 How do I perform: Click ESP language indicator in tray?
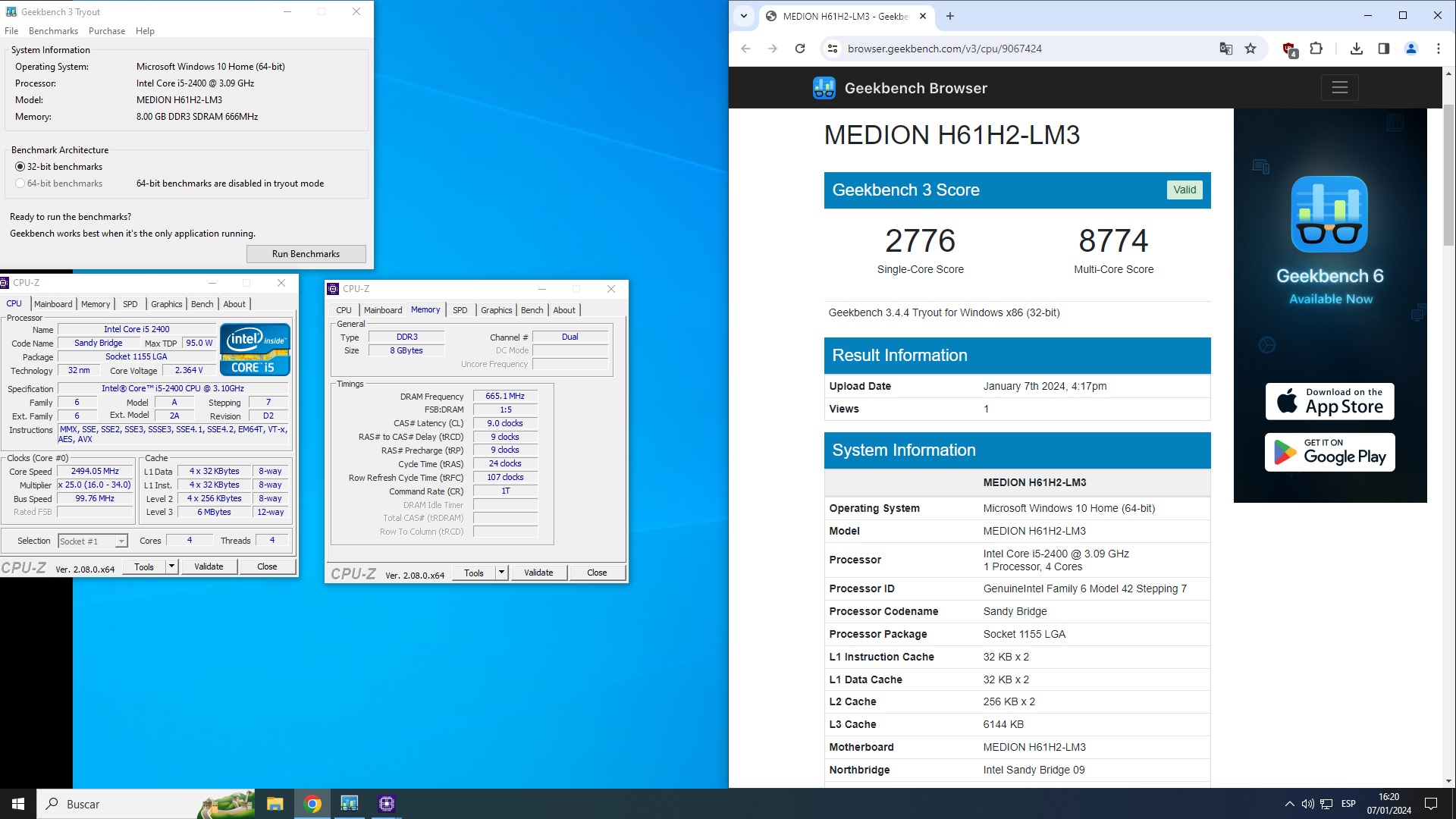pyautogui.click(x=1348, y=804)
